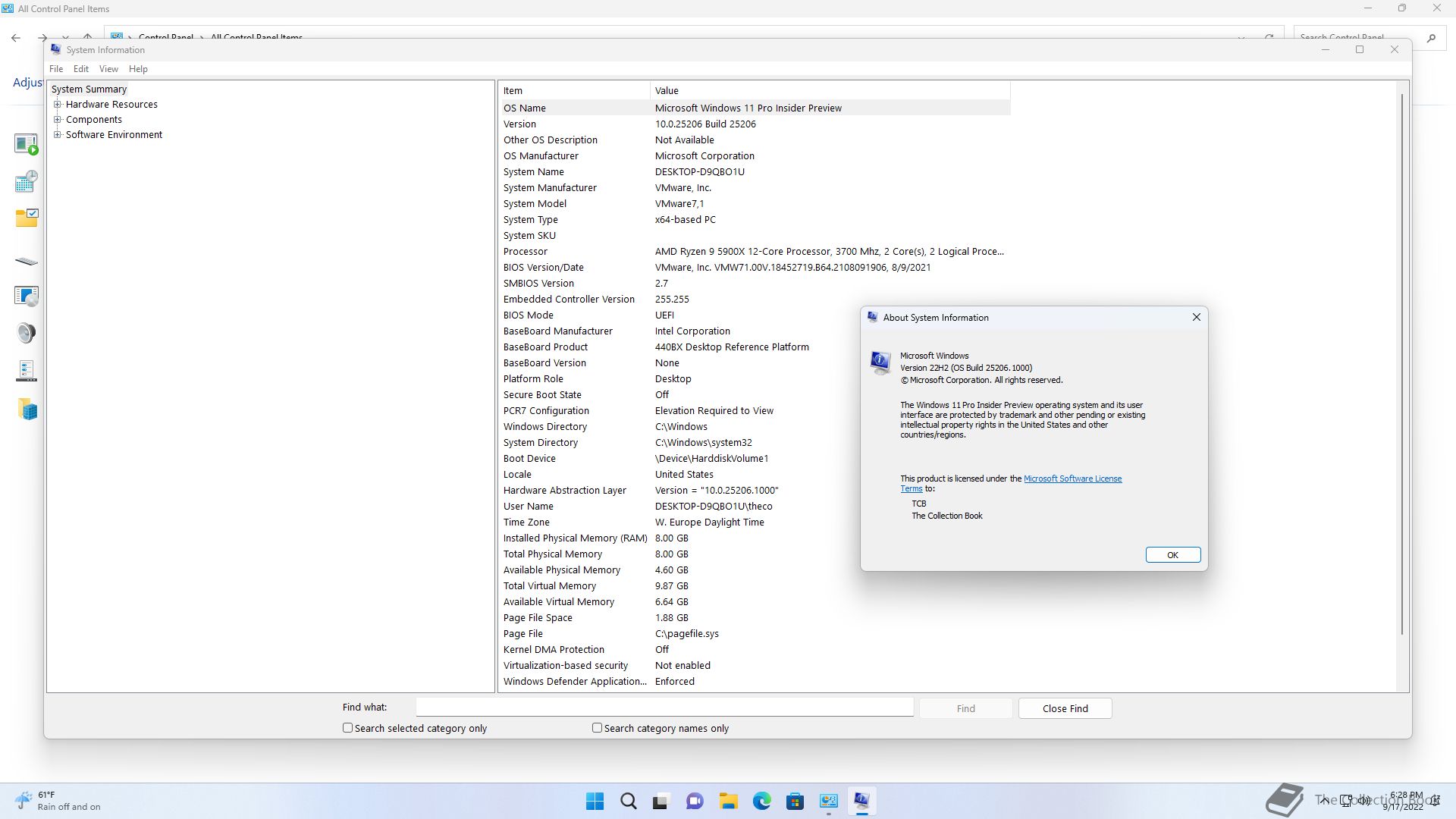
Task: Open the File menu
Action: (56, 69)
